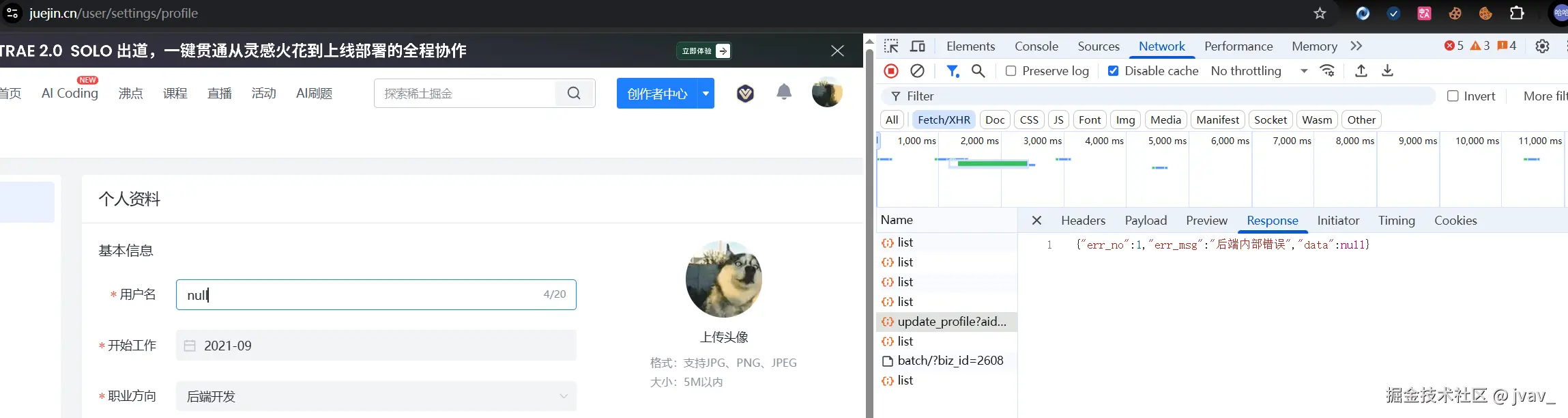The height and width of the screenshot is (418, 1568).
Task: Toggle the network filter funnel icon
Action: click(953, 71)
